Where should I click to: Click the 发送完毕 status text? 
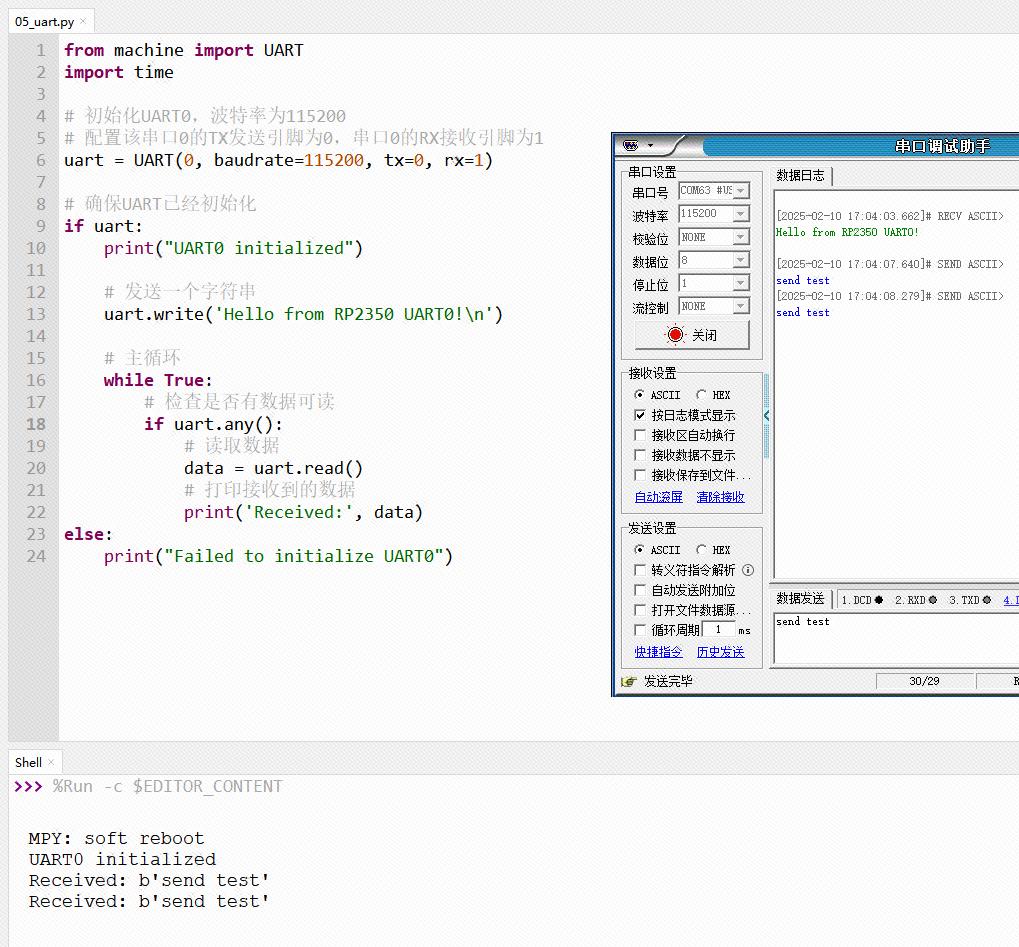[x=668, y=681]
